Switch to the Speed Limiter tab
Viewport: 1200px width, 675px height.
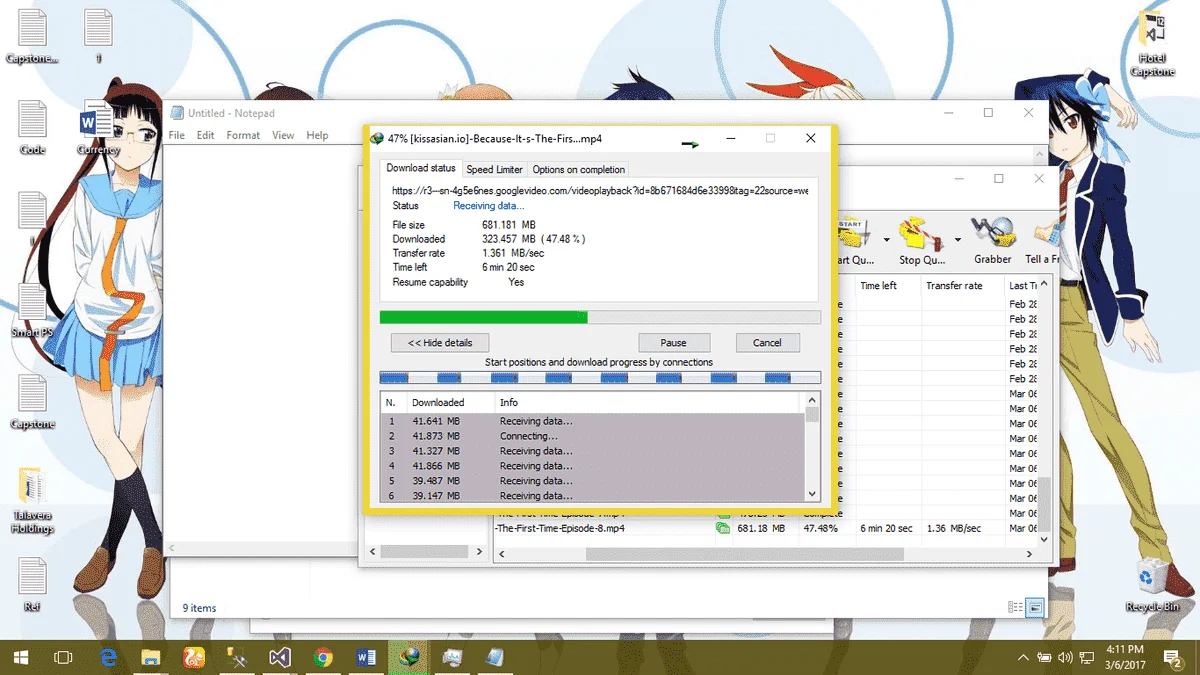point(494,169)
